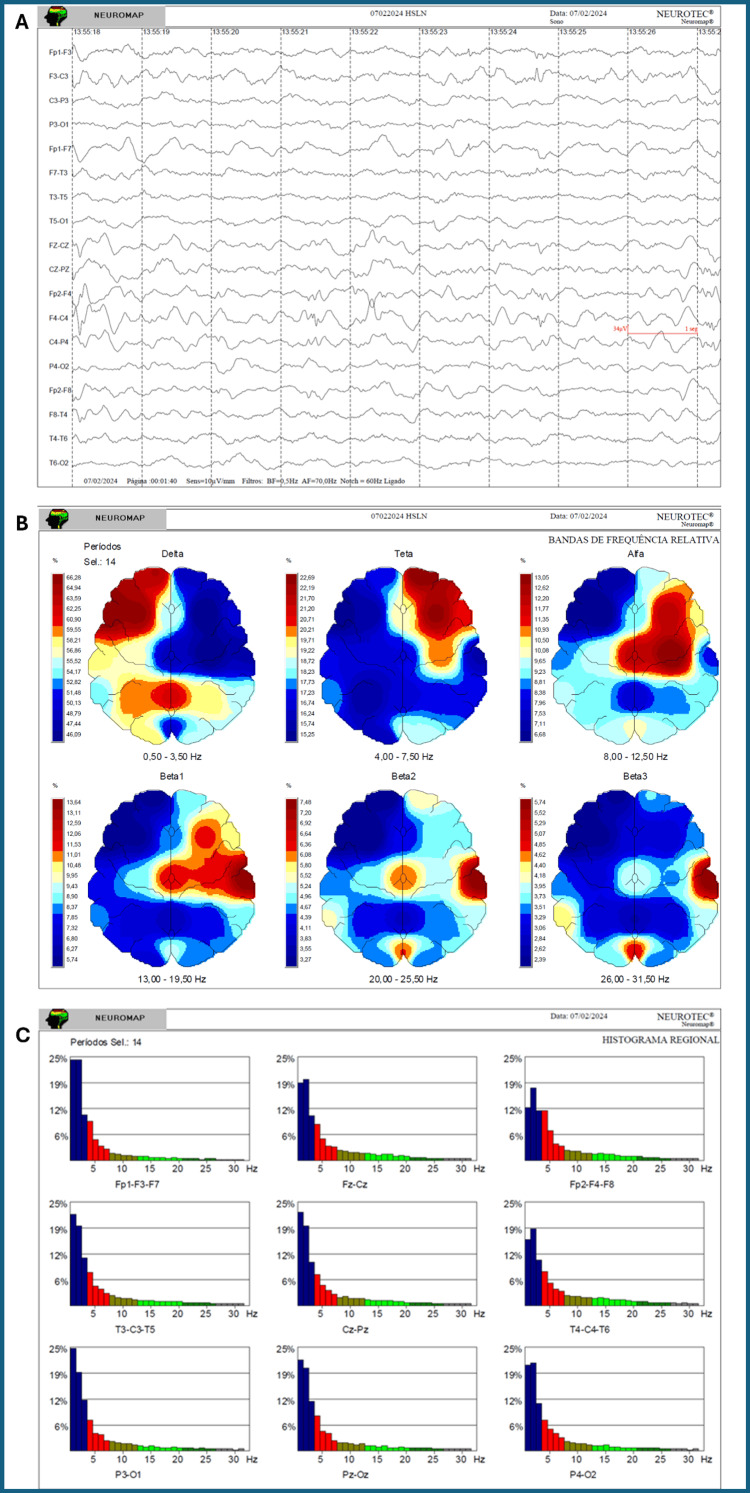Open the Beta1 topographic brain map
The height and width of the screenshot is (1493, 750).
170,878
